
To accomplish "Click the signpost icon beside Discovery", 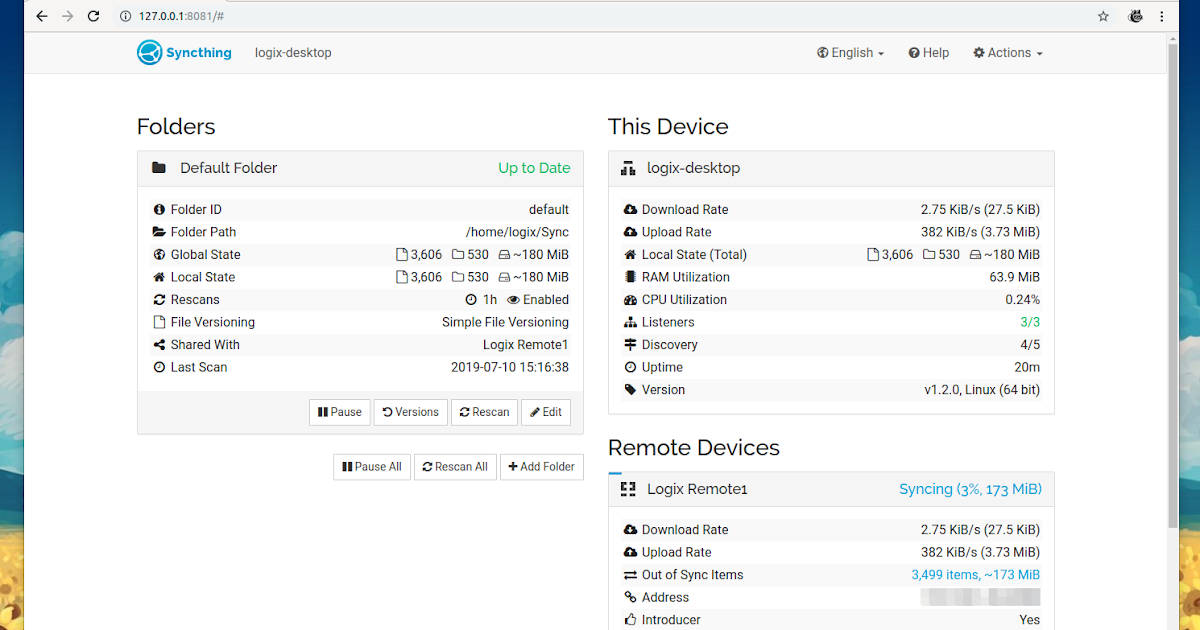I will click(x=630, y=345).
